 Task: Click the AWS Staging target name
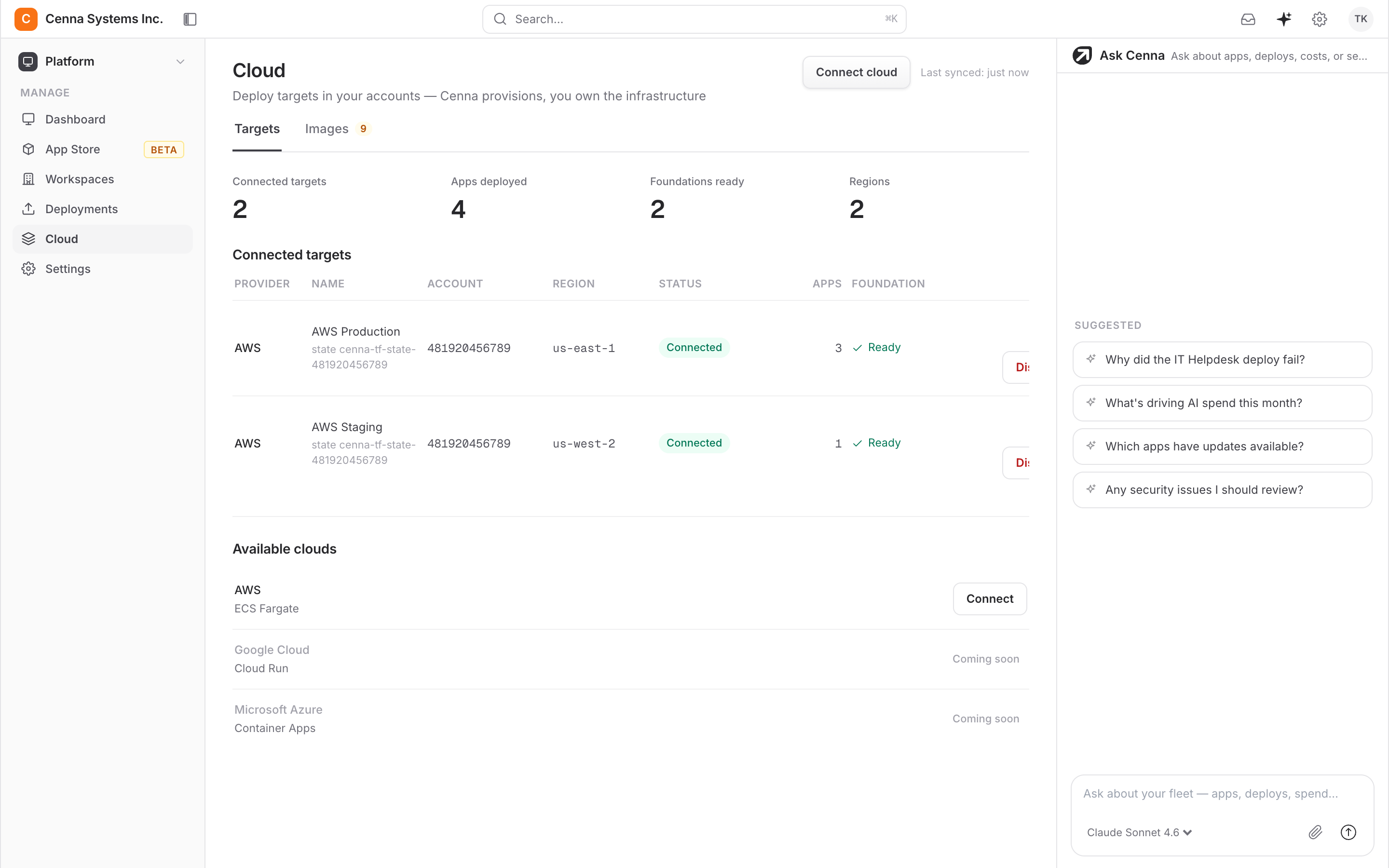click(347, 427)
